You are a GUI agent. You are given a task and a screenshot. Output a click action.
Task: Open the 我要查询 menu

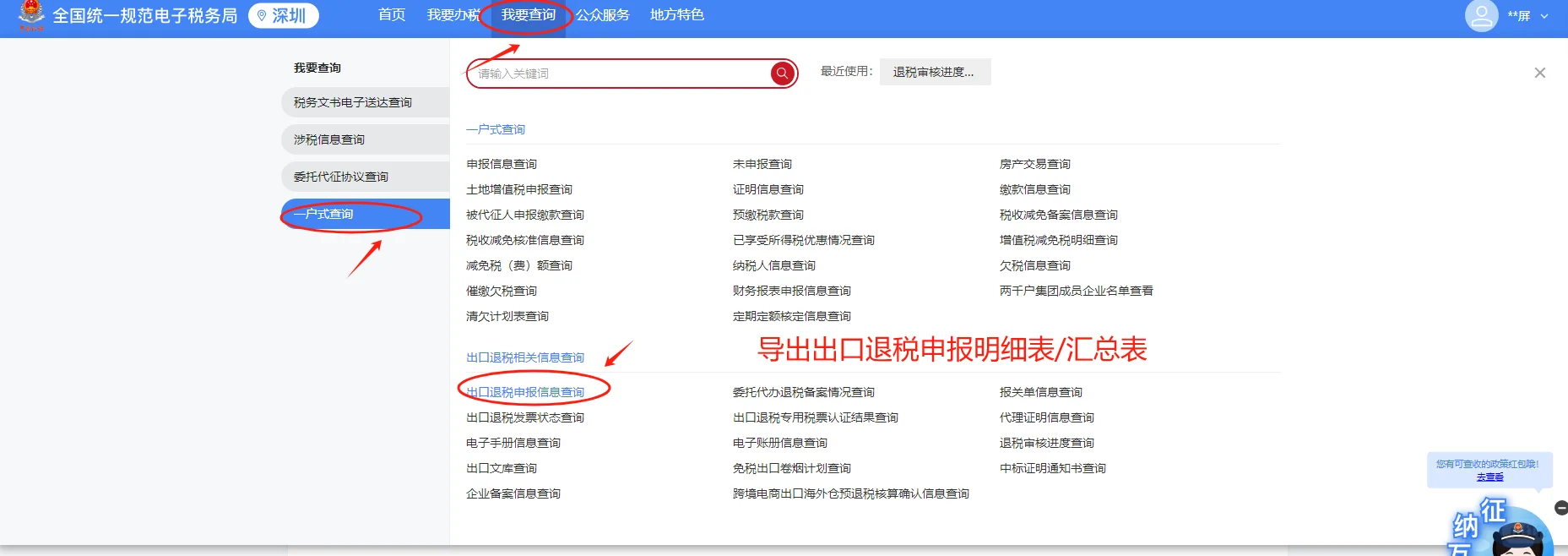coord(529,15)
